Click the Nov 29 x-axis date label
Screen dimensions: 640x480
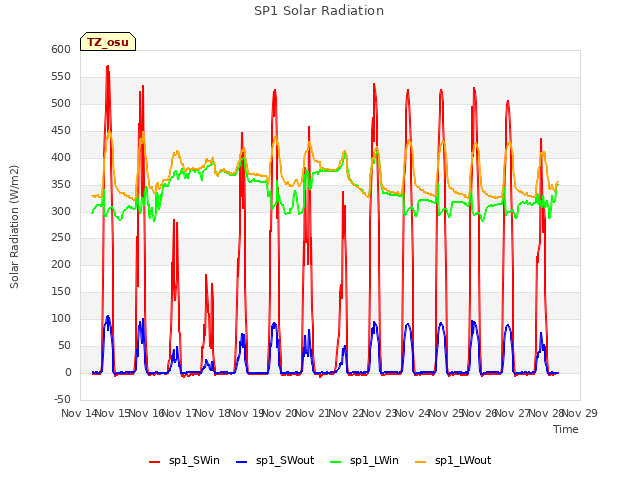click(x=580, y=413)
